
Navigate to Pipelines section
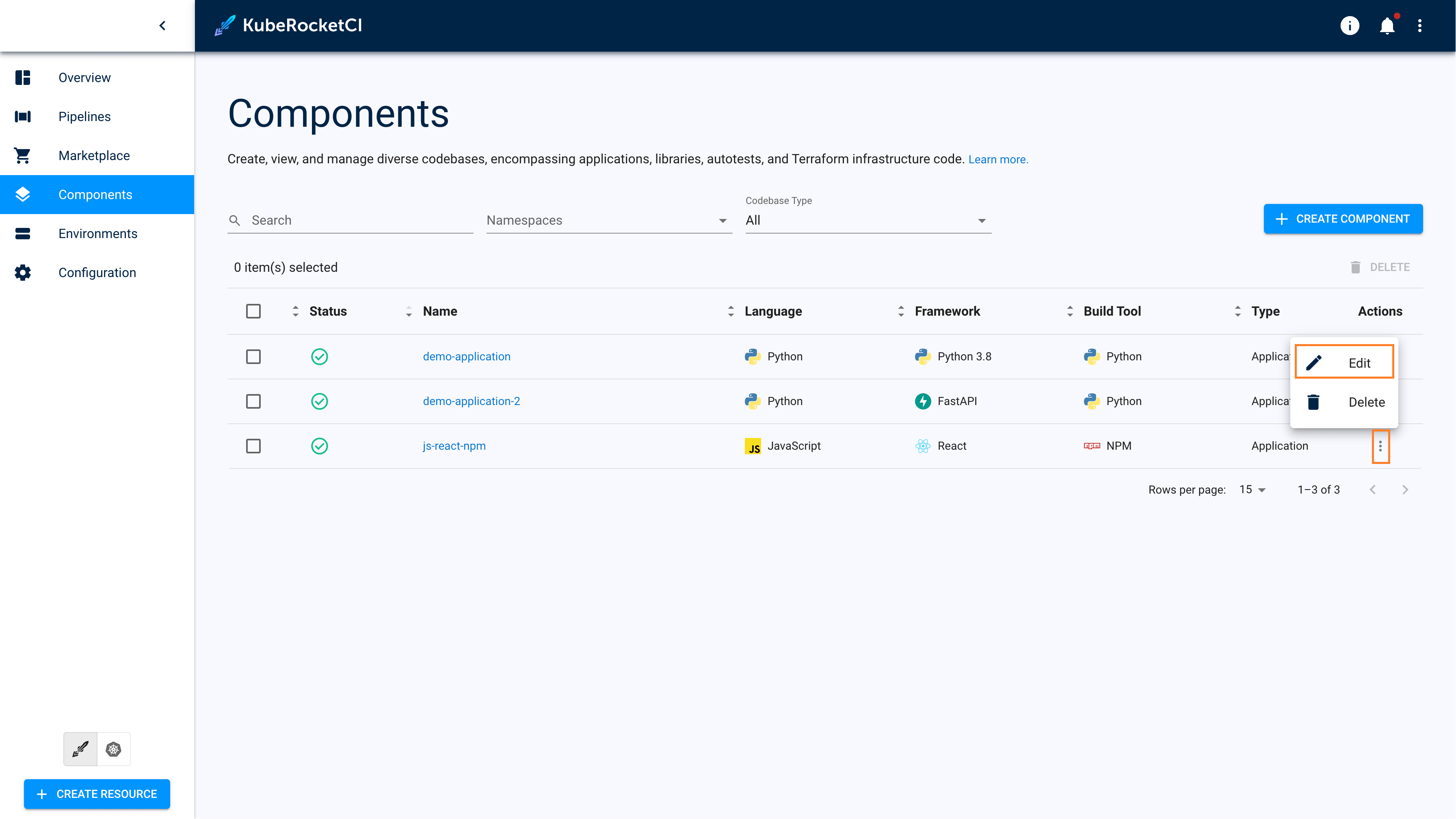pyautogui.click(x=84, y=117)
